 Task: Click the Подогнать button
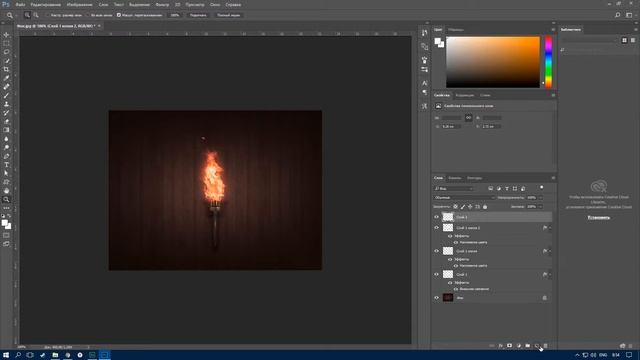click(x=198, y=15)
